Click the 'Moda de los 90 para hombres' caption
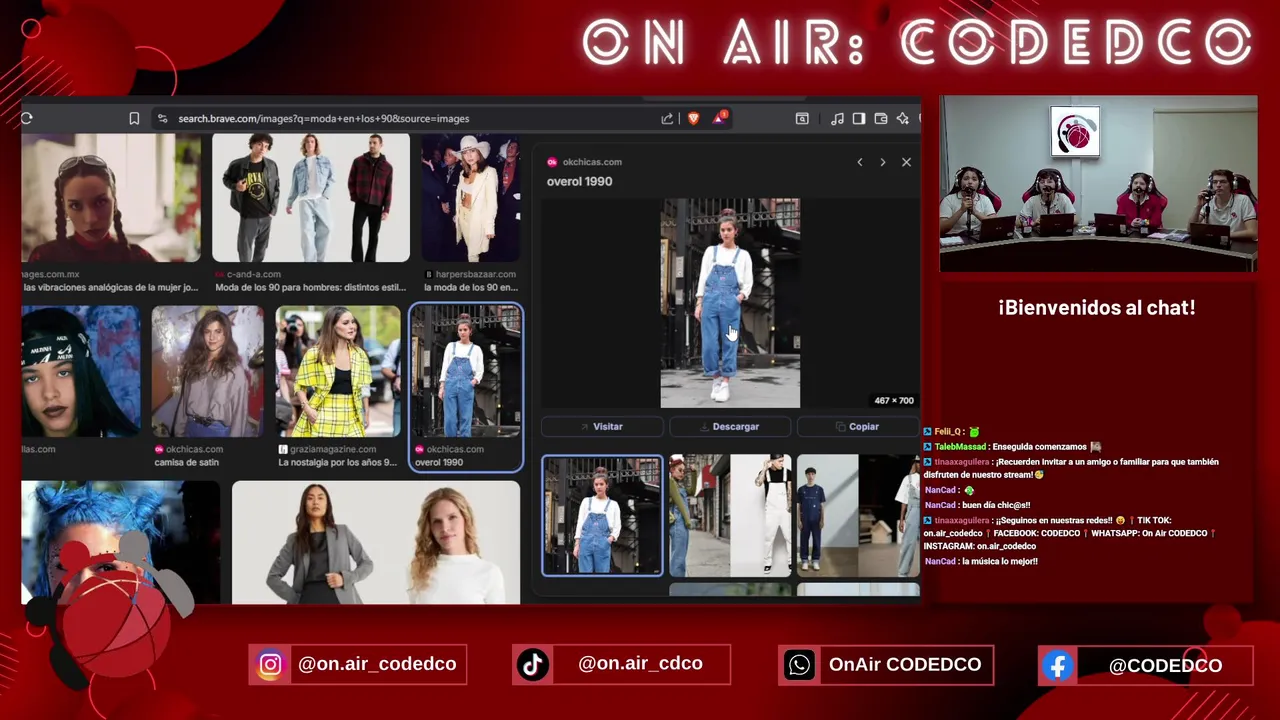The width and height of the screenshot is (1280, 720). 310,288
